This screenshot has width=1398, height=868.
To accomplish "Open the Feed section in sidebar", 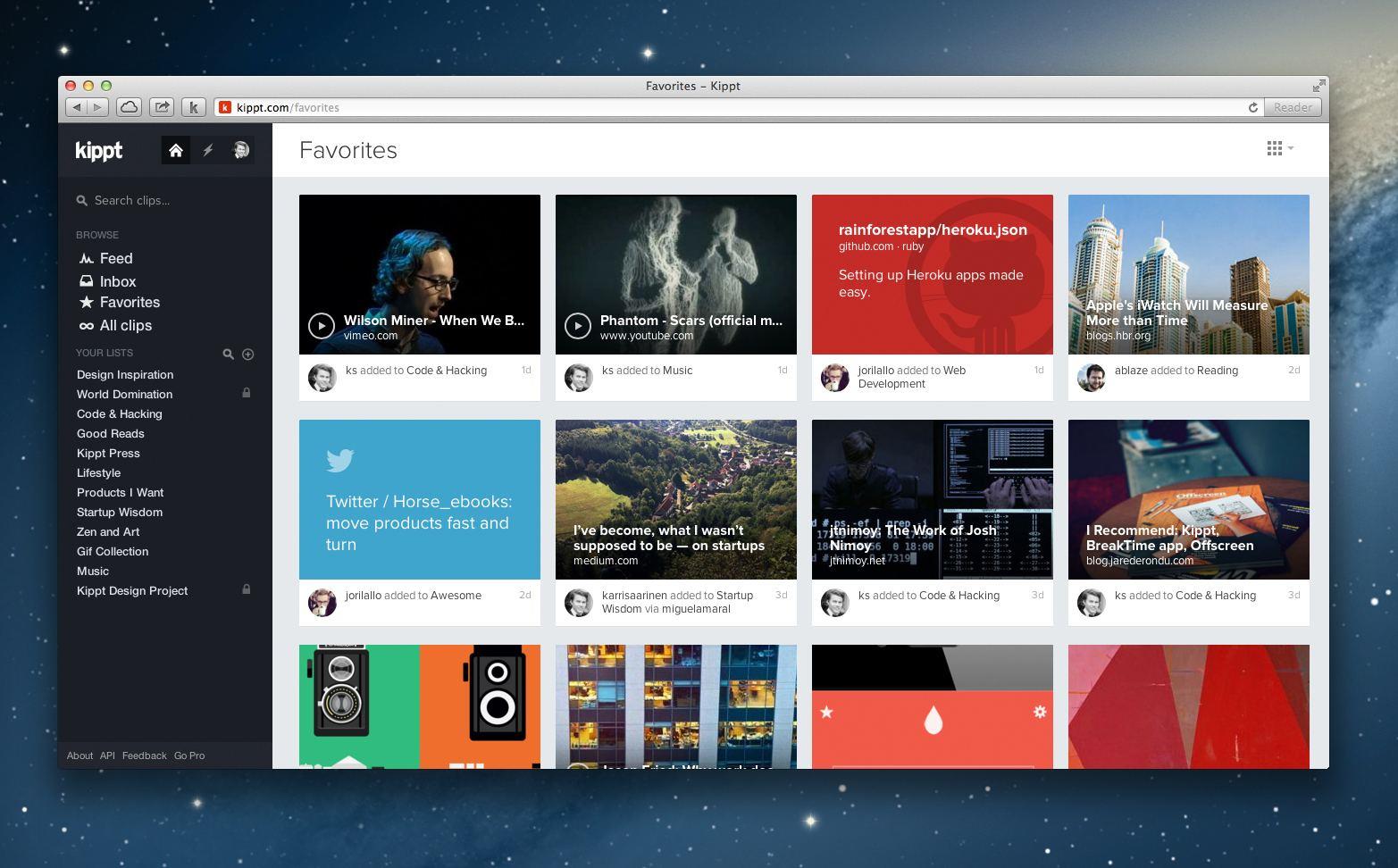I will pos(115,258).
